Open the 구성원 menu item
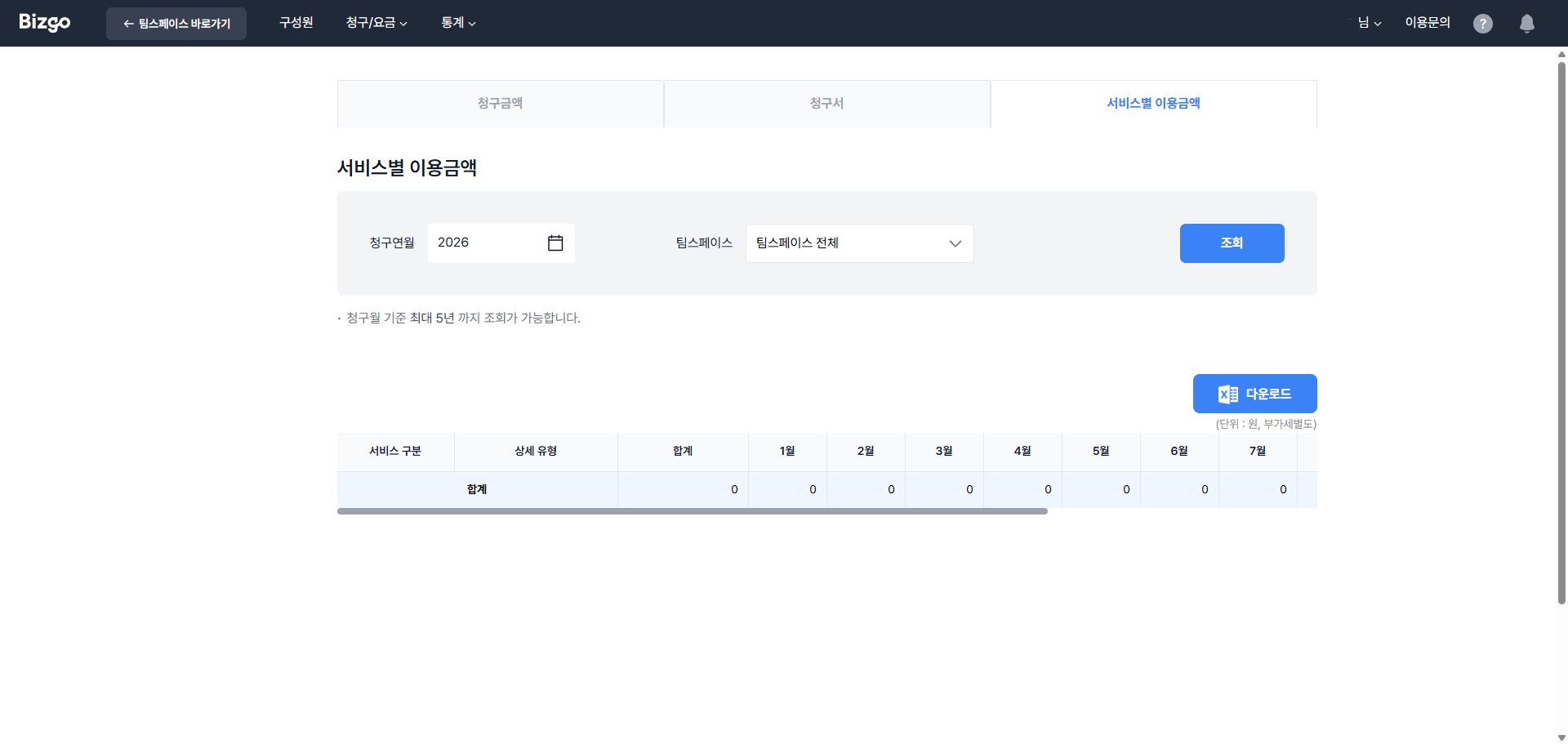Image resolution: width=1568 pixels, height=744 pixels. tap(296, 23)
